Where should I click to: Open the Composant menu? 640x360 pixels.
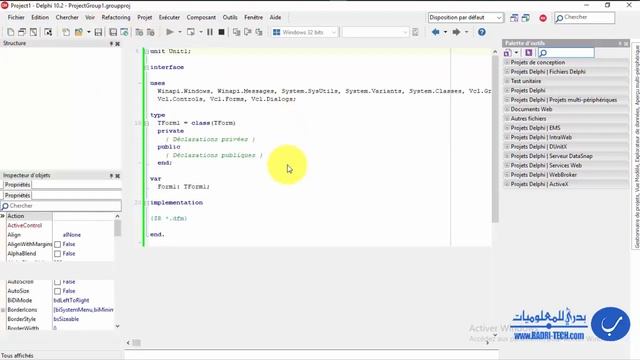point(201,18)
